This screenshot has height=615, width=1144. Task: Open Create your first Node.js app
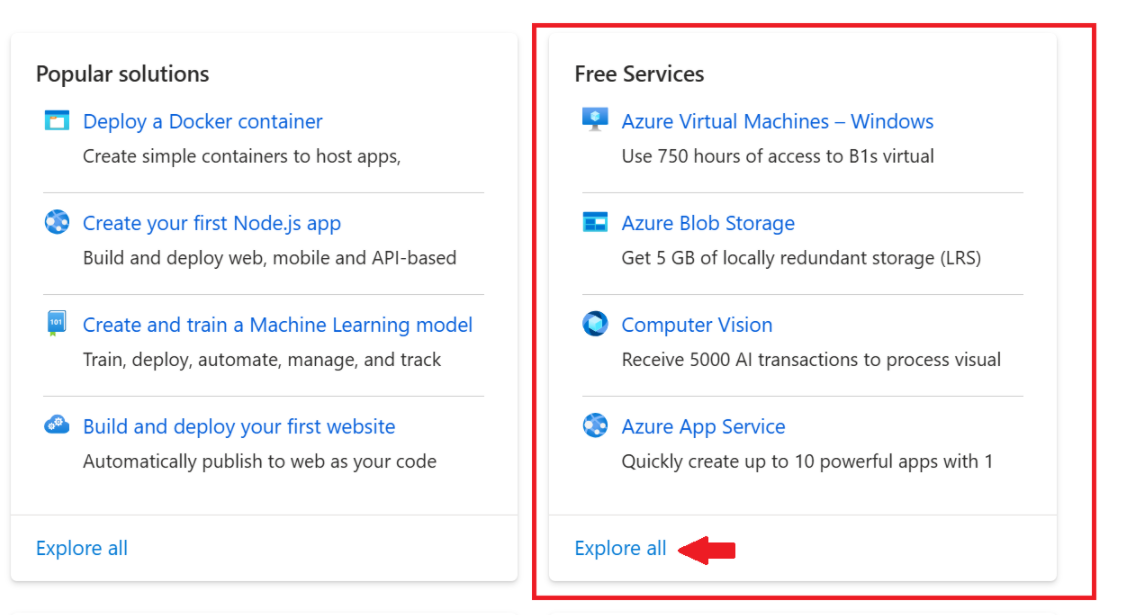click(x=212, y=223)
